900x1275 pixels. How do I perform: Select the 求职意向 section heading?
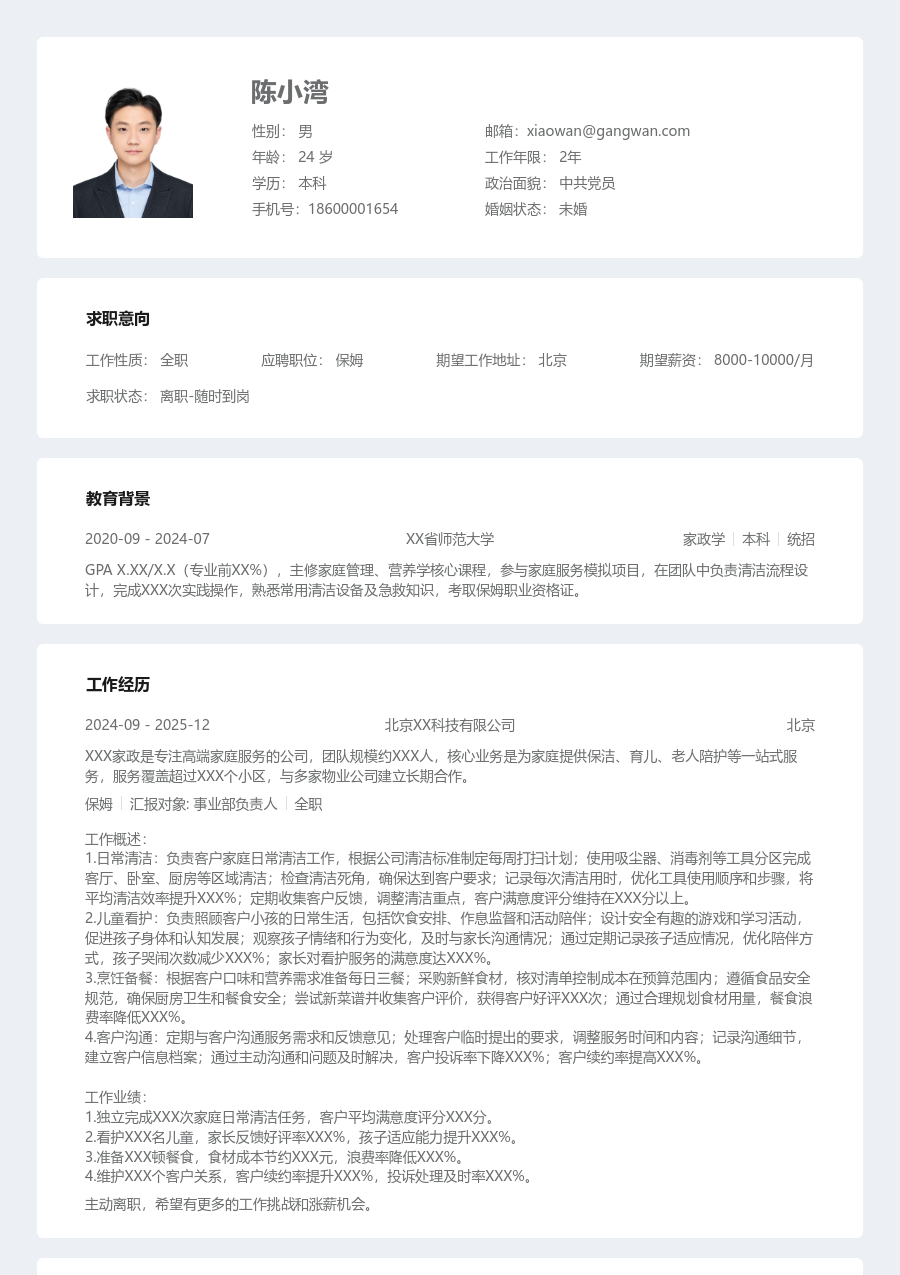[x=118, y=319]
